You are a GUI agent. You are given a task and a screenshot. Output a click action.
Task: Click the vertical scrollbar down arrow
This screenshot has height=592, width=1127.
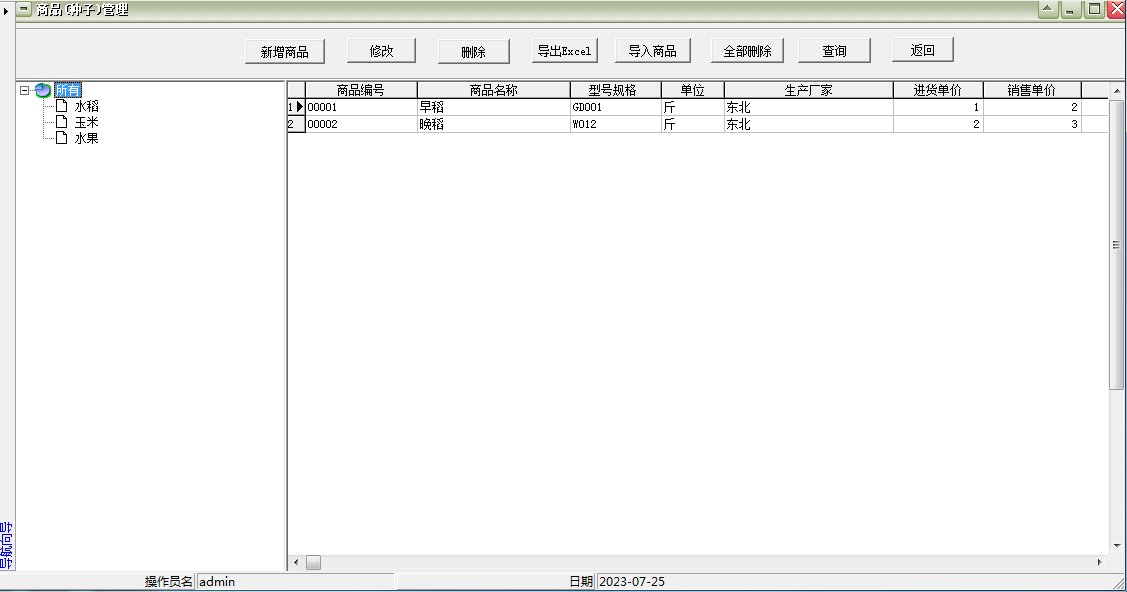pos(1116,546)
